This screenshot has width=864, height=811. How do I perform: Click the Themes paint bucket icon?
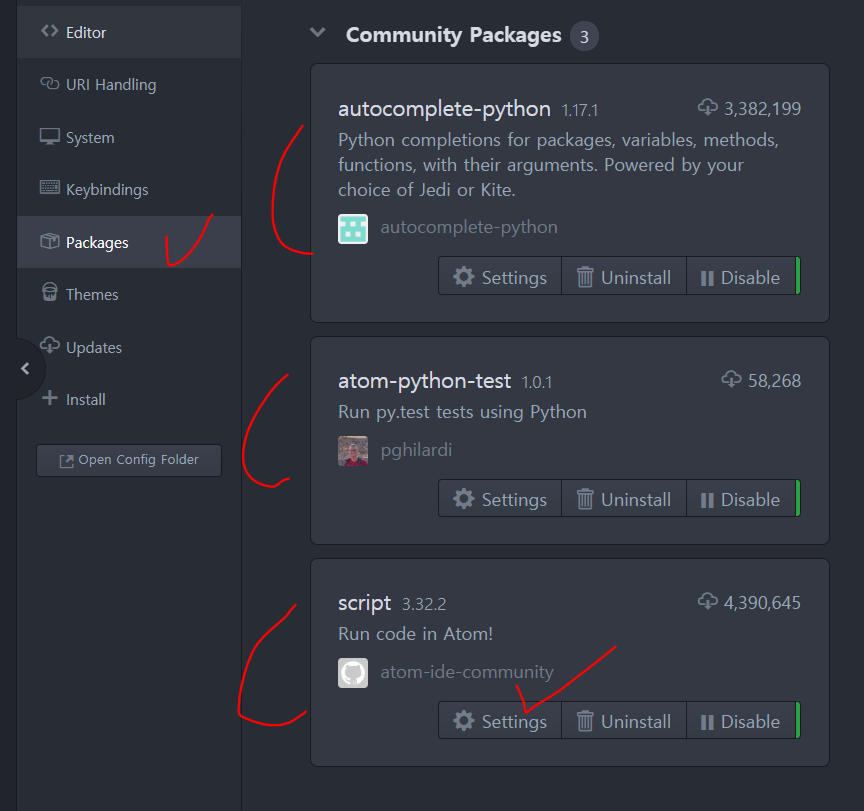(x=50, y=292)
